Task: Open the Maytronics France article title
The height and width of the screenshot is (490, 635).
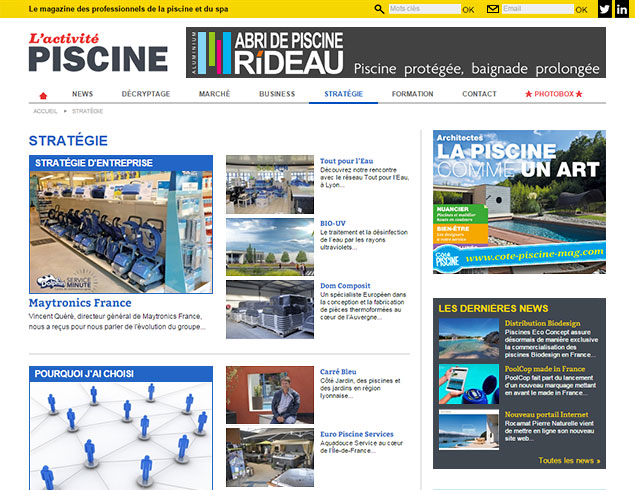Action: pyautogui.click(x=80, y=303)
